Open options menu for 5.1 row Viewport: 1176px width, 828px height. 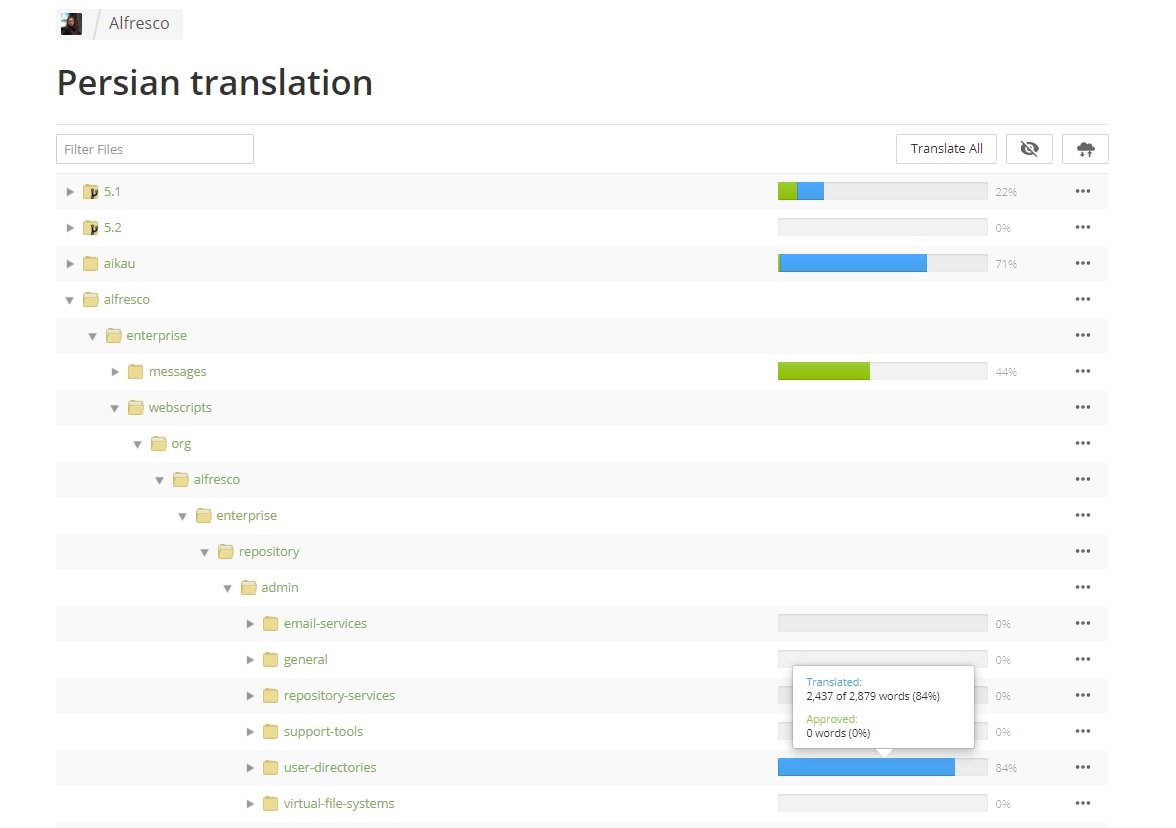[1082, 192]
